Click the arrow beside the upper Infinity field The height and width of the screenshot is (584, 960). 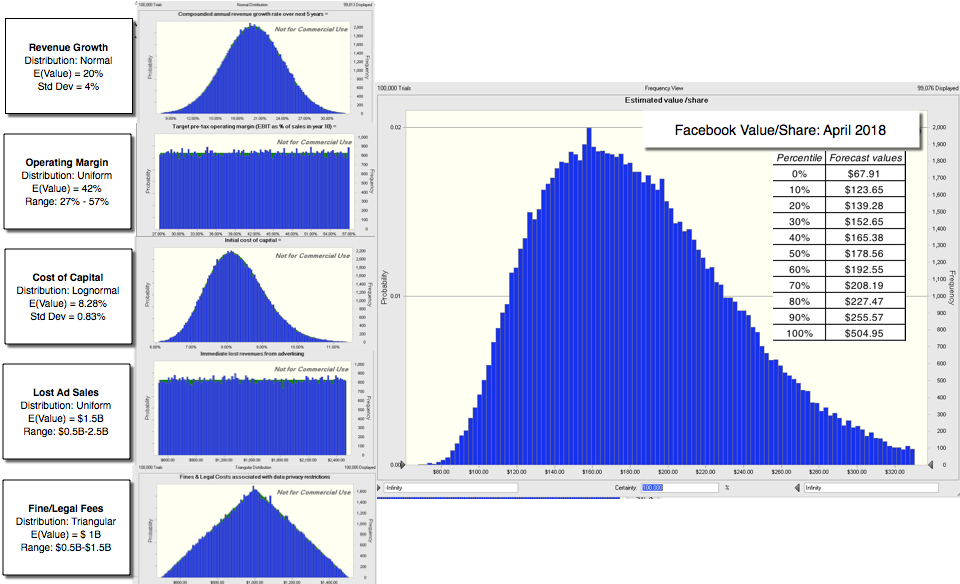pos(797,488)
